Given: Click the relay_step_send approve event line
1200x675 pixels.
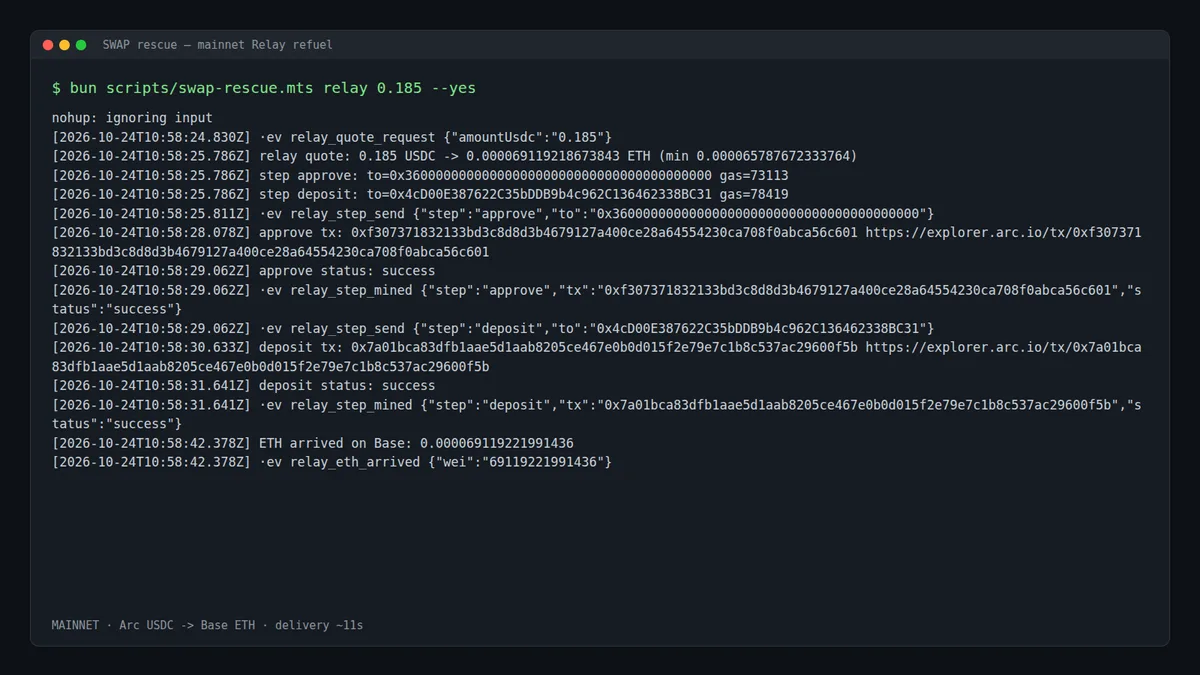Looking at the screenshot, I should tap(493, 213).
